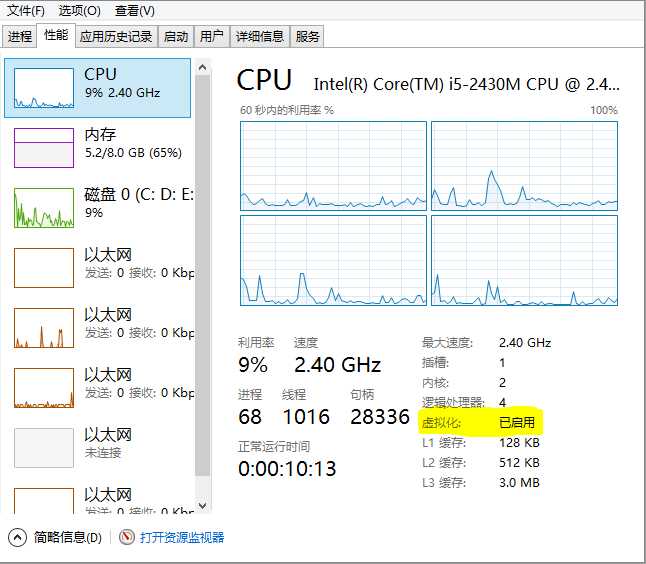
Task: Collapse view with 简略信息 arrow icon
Action: click(18, 537)
